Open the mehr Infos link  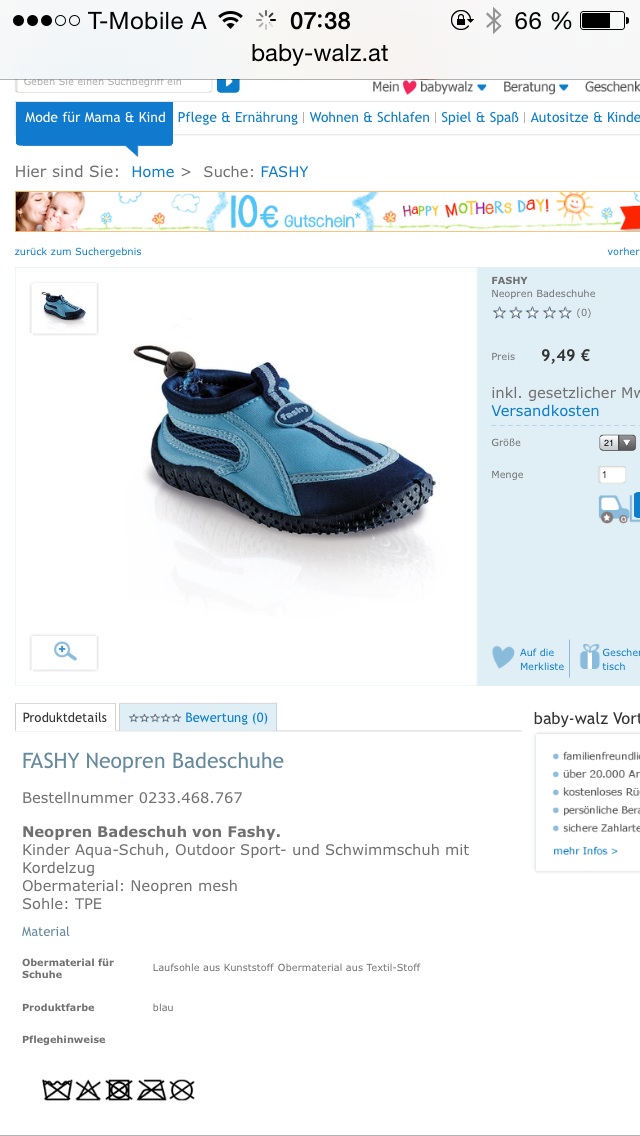click(x=585, y=851)
